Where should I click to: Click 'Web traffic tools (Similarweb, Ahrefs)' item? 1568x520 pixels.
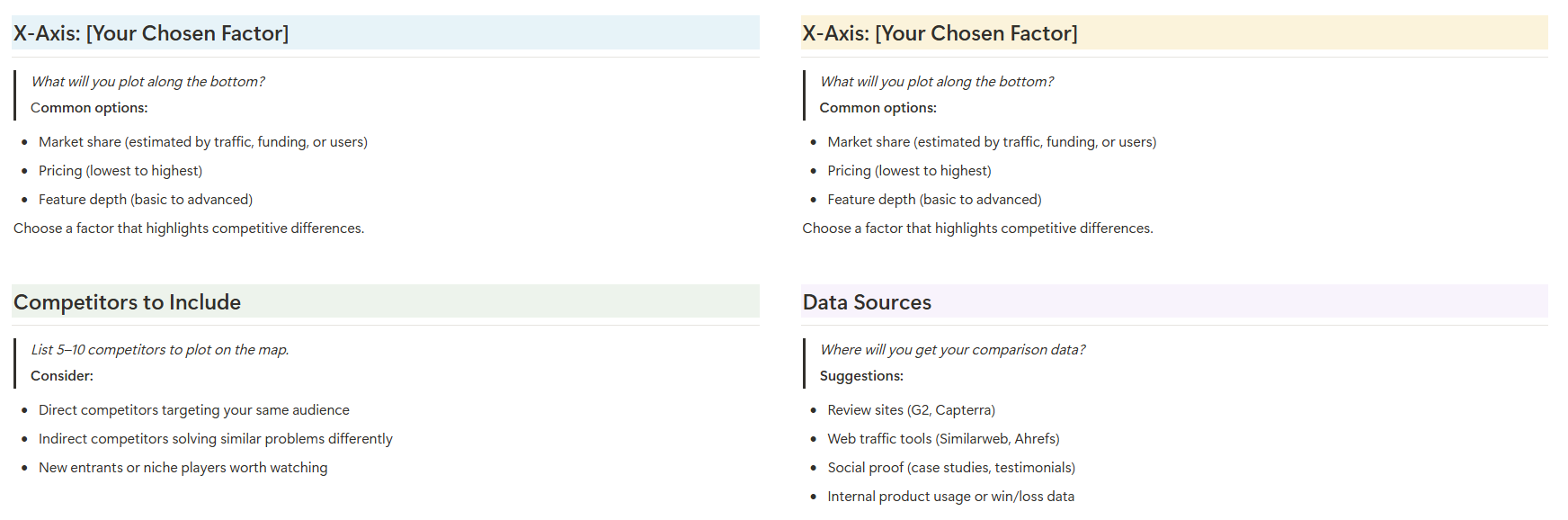coord(943,439)
